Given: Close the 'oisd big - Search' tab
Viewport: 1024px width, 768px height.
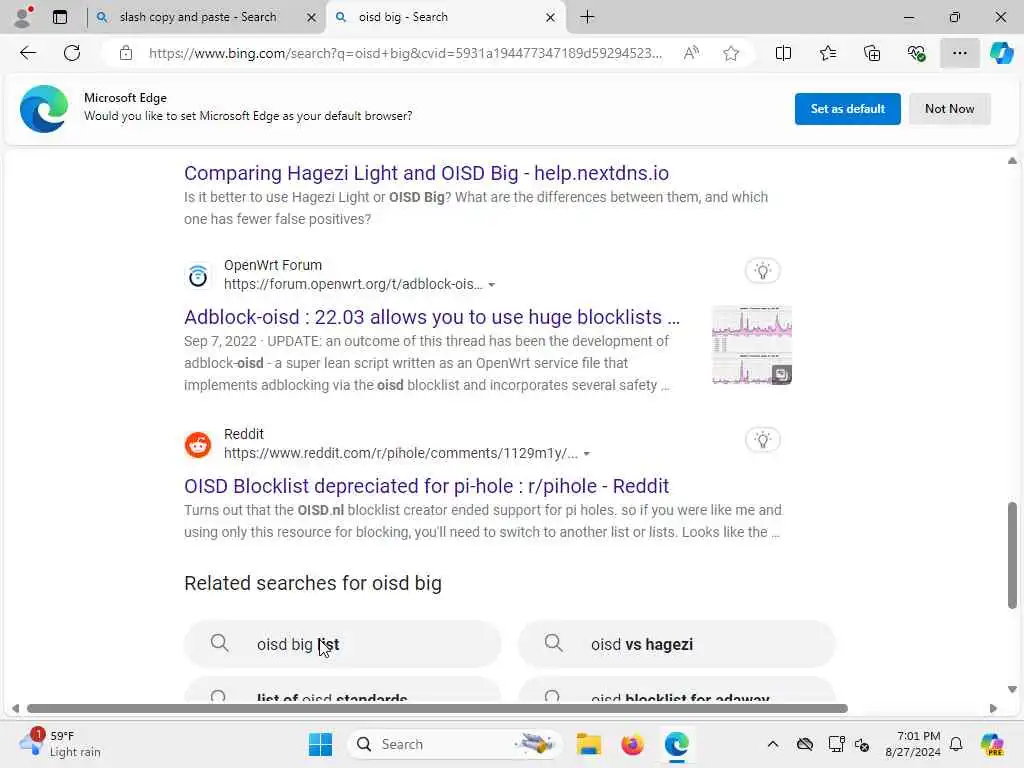Looking at the screenshot, I should pos(551,18).
